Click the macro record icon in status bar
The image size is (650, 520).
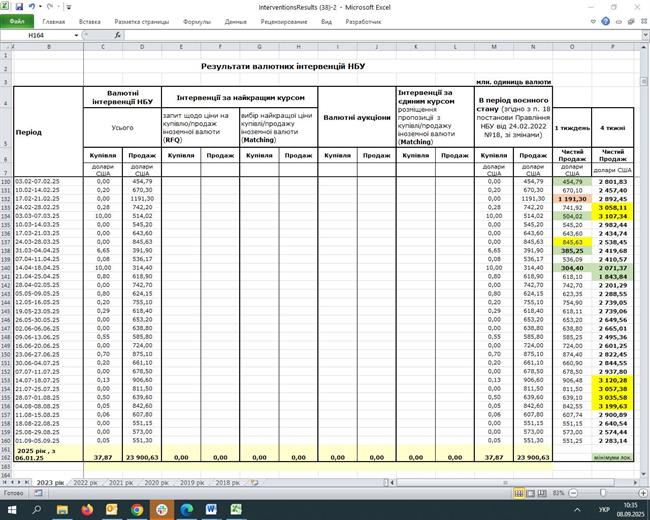(38, 493)
